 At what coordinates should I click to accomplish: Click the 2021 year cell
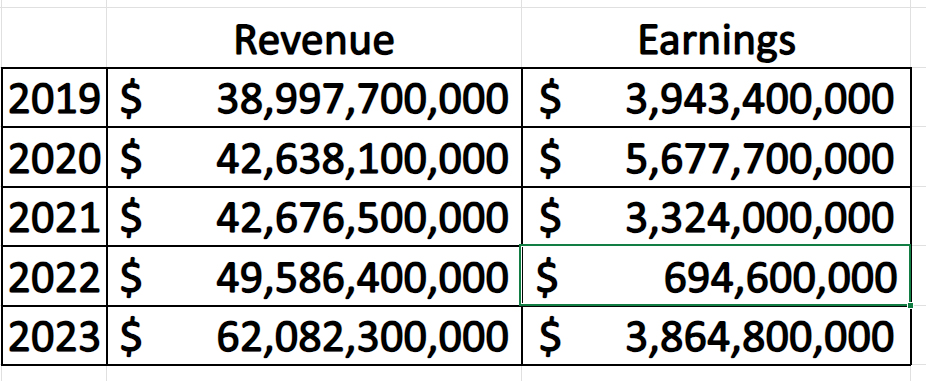[x=54, y=217]
